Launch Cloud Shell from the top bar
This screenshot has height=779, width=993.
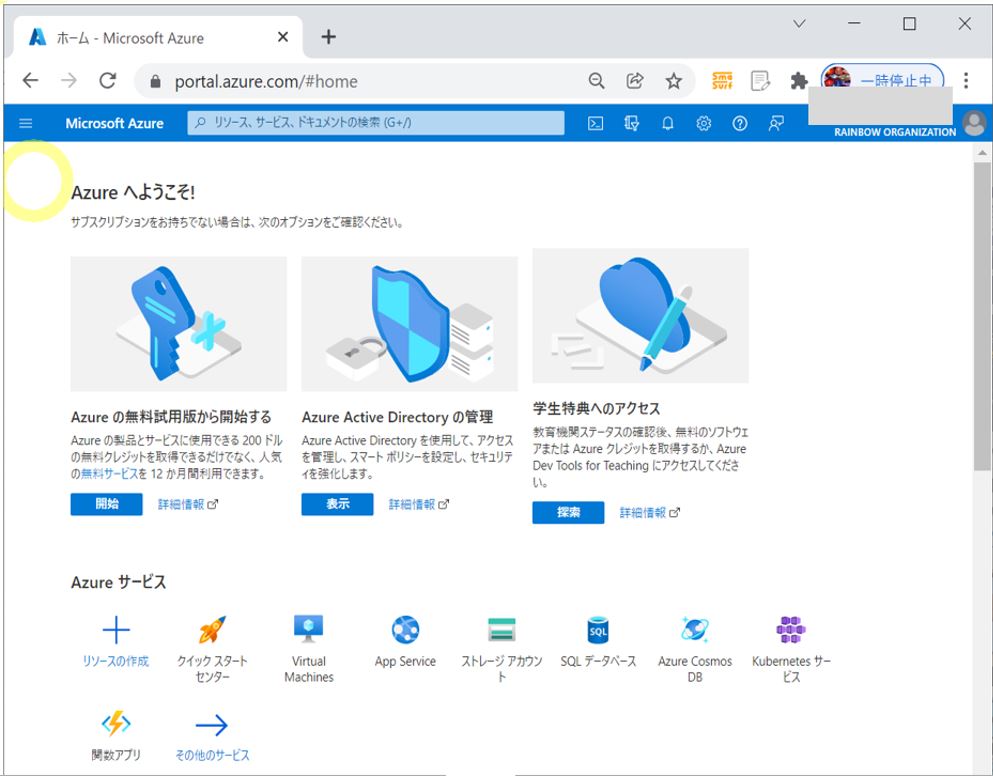coord(595,124)
